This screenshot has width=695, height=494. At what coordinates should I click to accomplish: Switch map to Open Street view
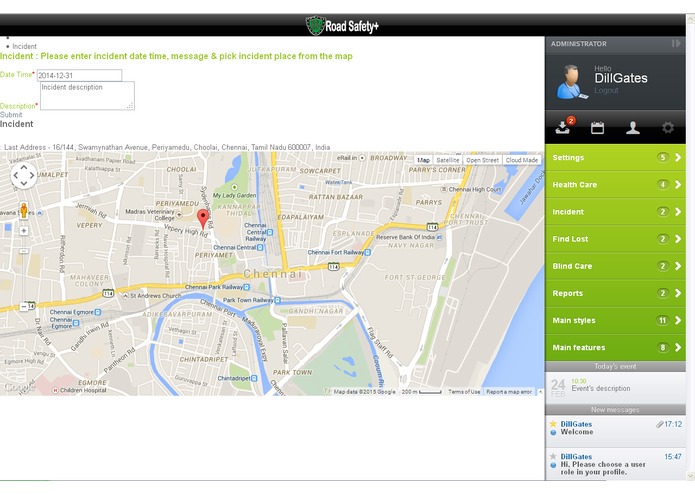click(x=482, y=160)
